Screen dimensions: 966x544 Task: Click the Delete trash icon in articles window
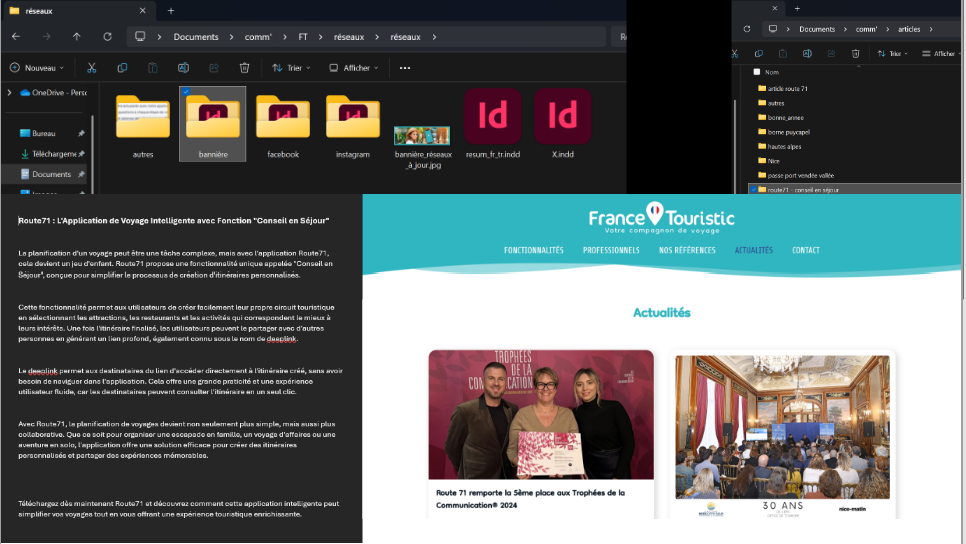(855, 54)
